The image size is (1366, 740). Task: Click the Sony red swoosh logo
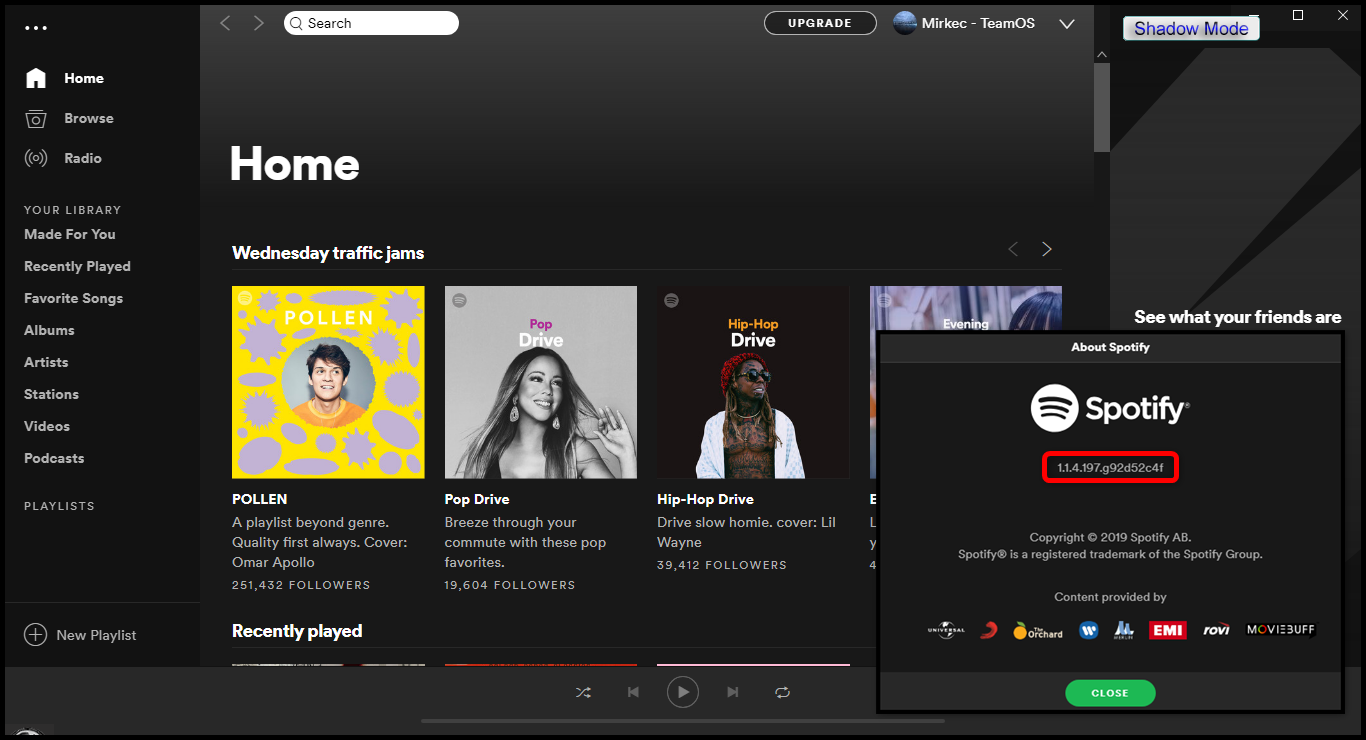[988, 630]
